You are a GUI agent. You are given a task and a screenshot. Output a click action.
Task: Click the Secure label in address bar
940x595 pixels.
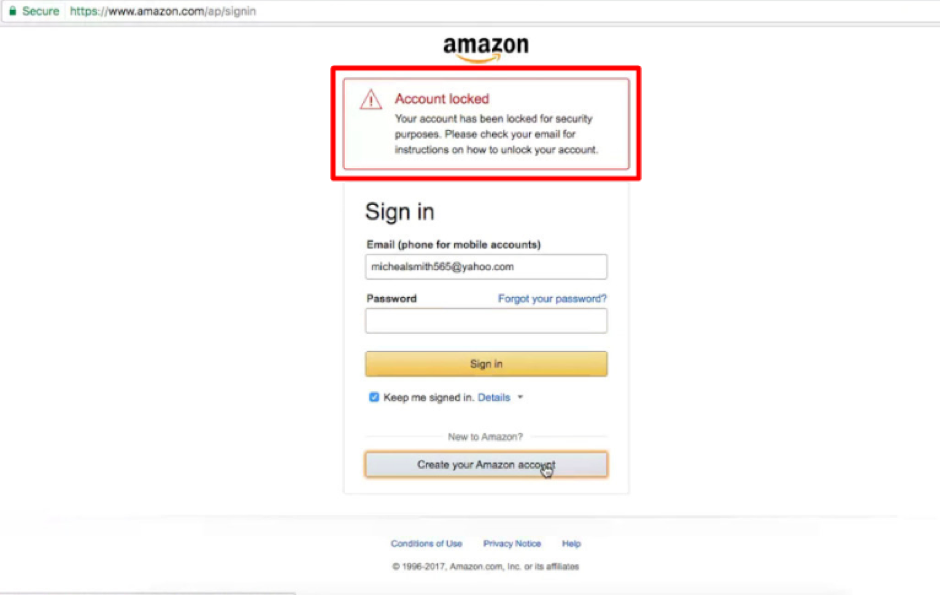coord(41,11)
